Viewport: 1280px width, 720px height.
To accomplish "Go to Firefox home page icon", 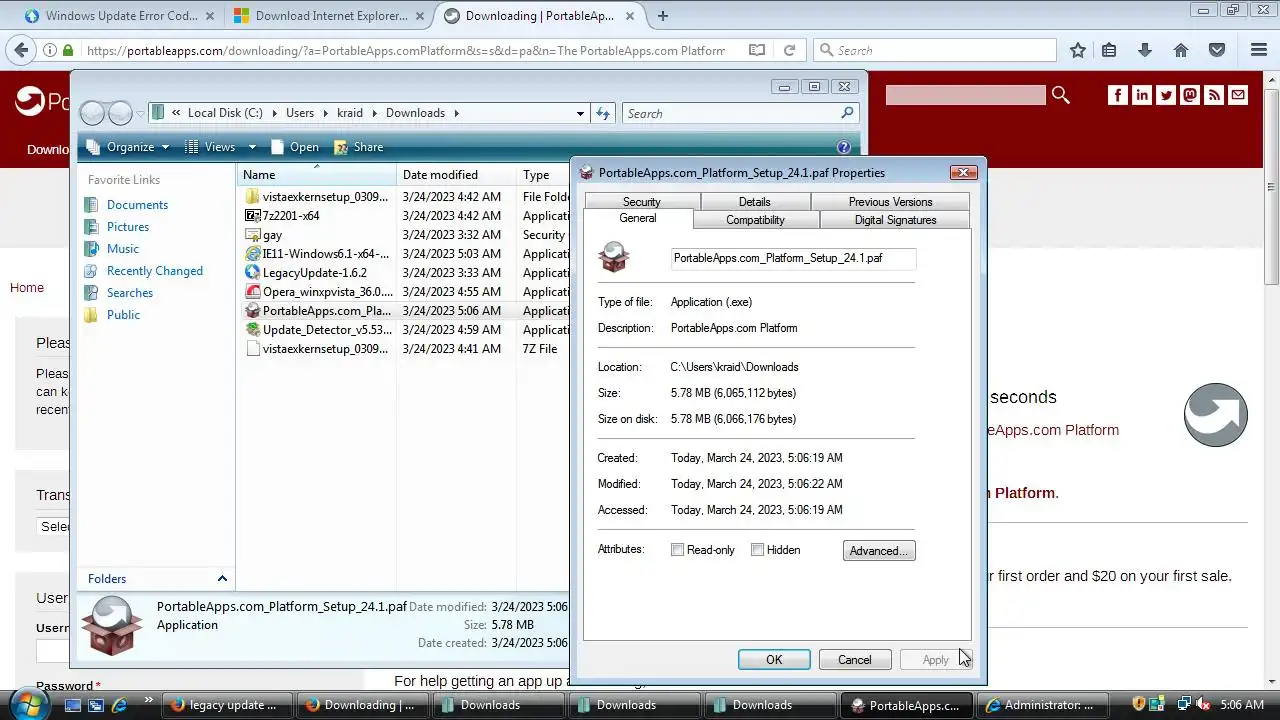I will coord(1181,50).
